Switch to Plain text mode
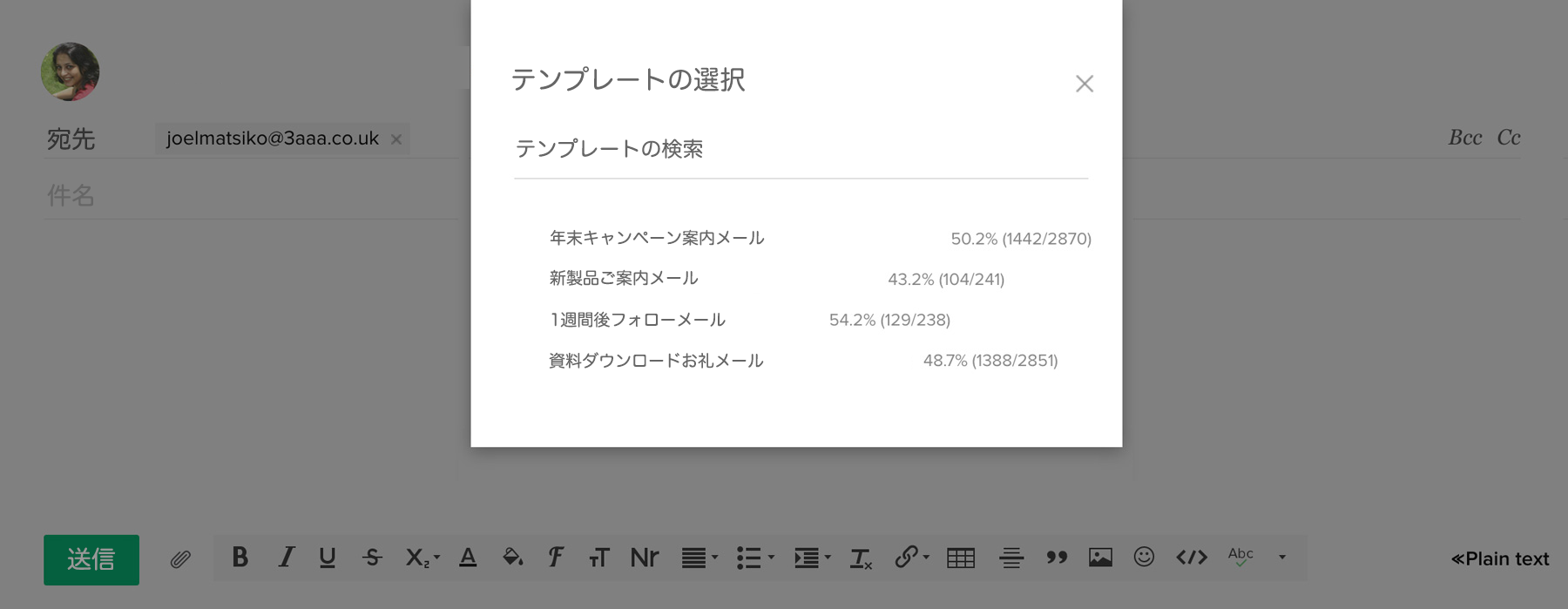The height and width of the screenshot is (609, 1568). [x=1499, y=559]
